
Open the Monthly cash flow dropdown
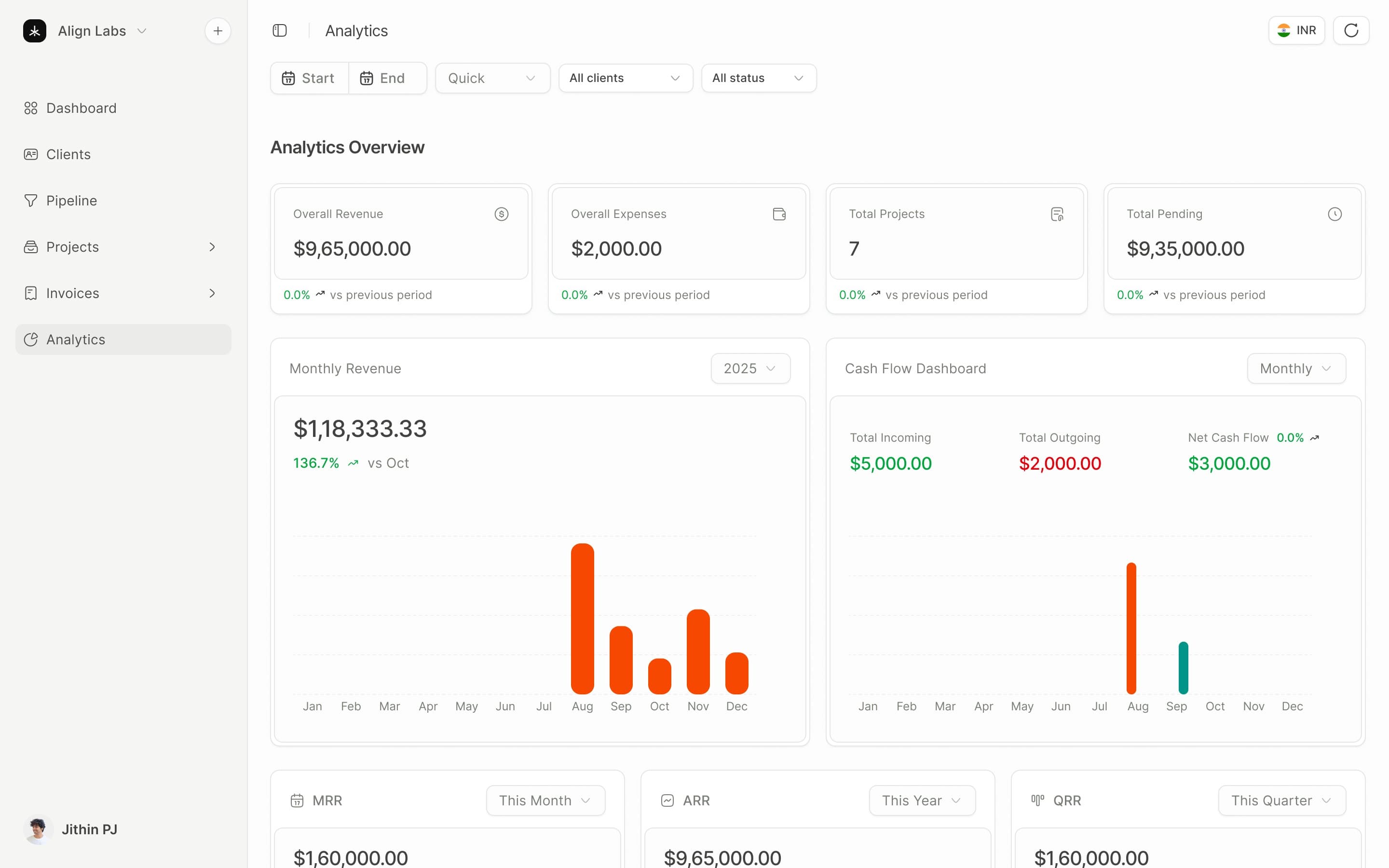1296,368
